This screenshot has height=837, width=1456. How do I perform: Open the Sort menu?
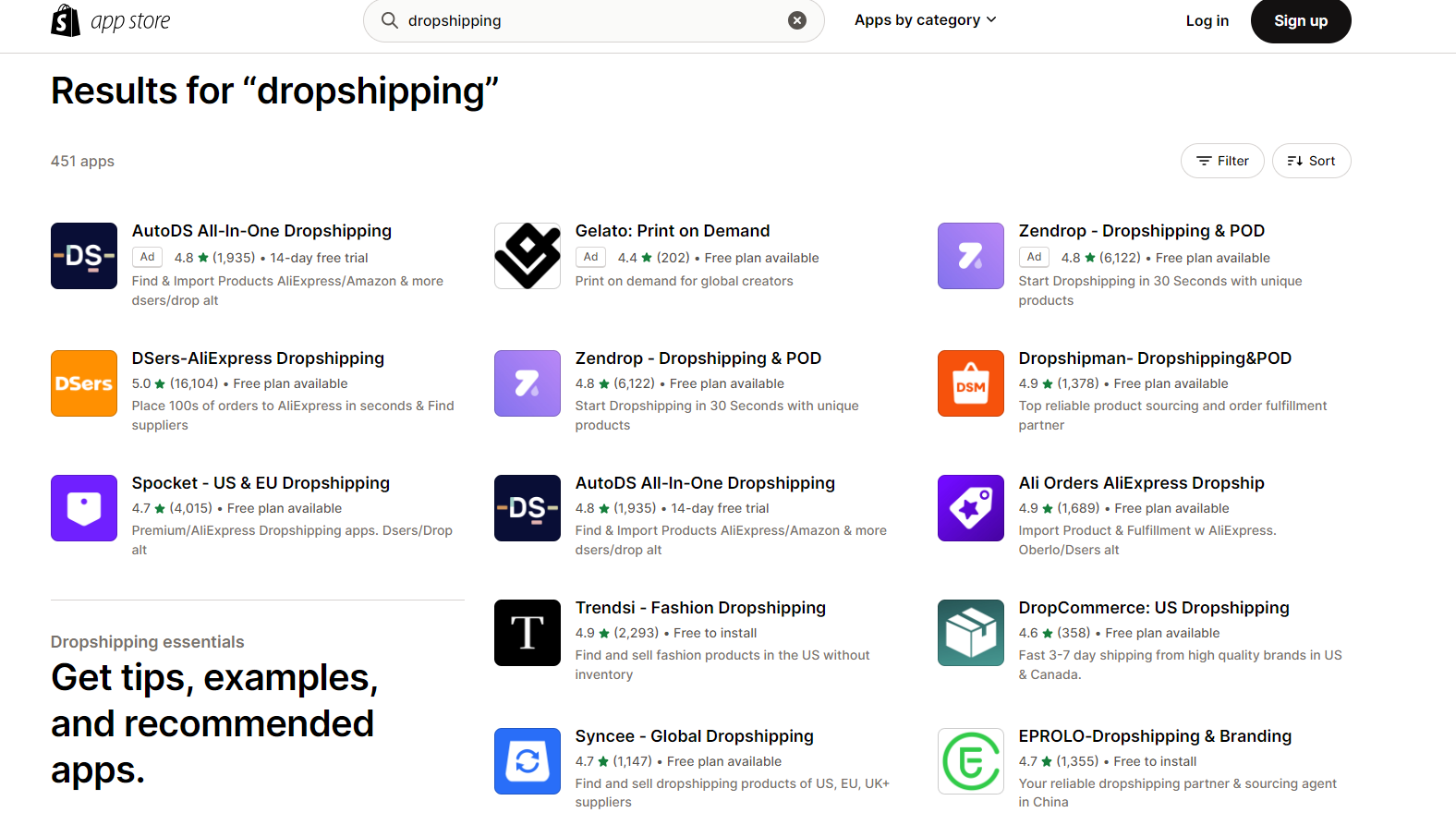[x=1311, y=161]
